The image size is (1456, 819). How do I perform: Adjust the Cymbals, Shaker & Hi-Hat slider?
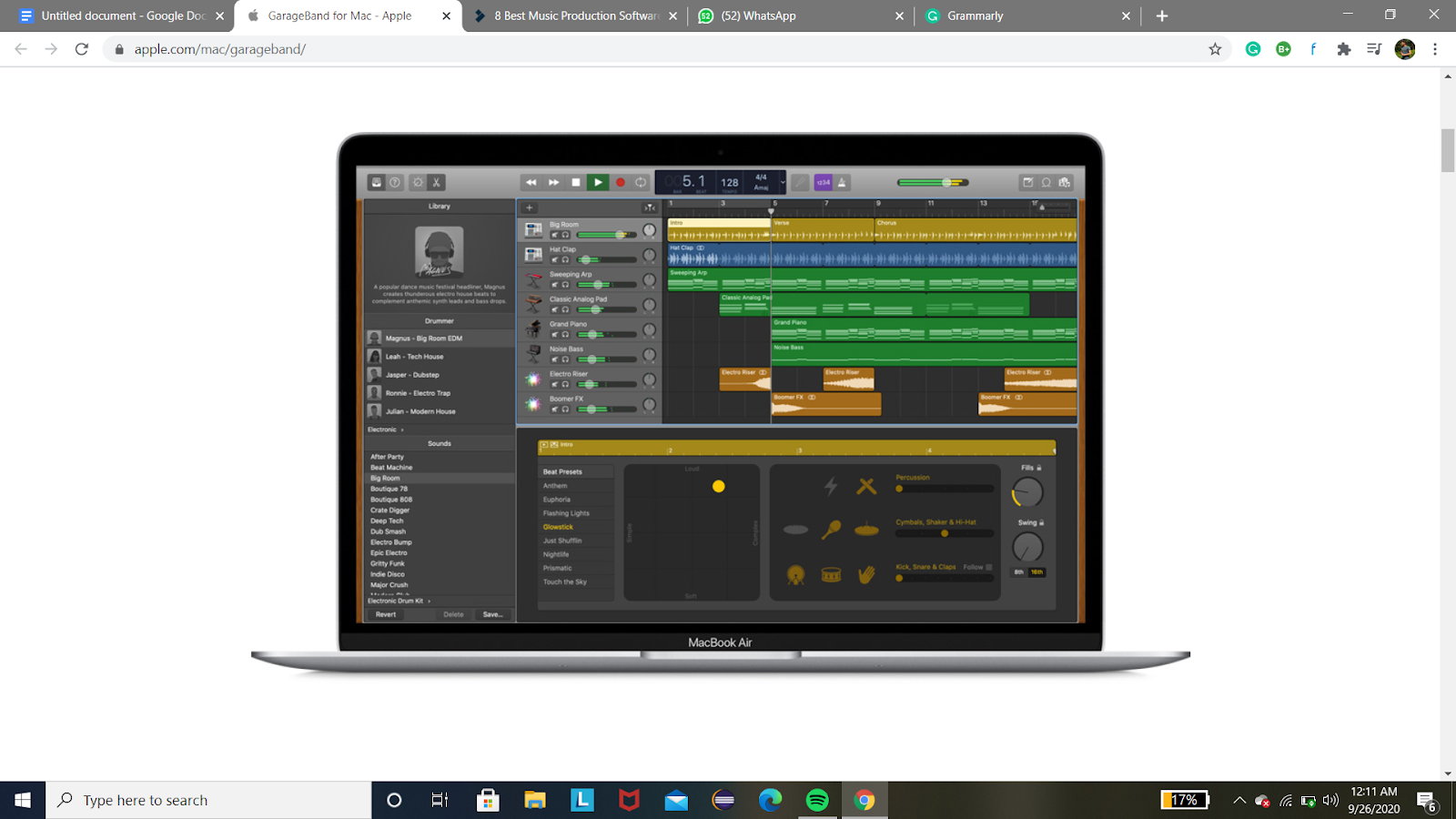tap(945, 533)
